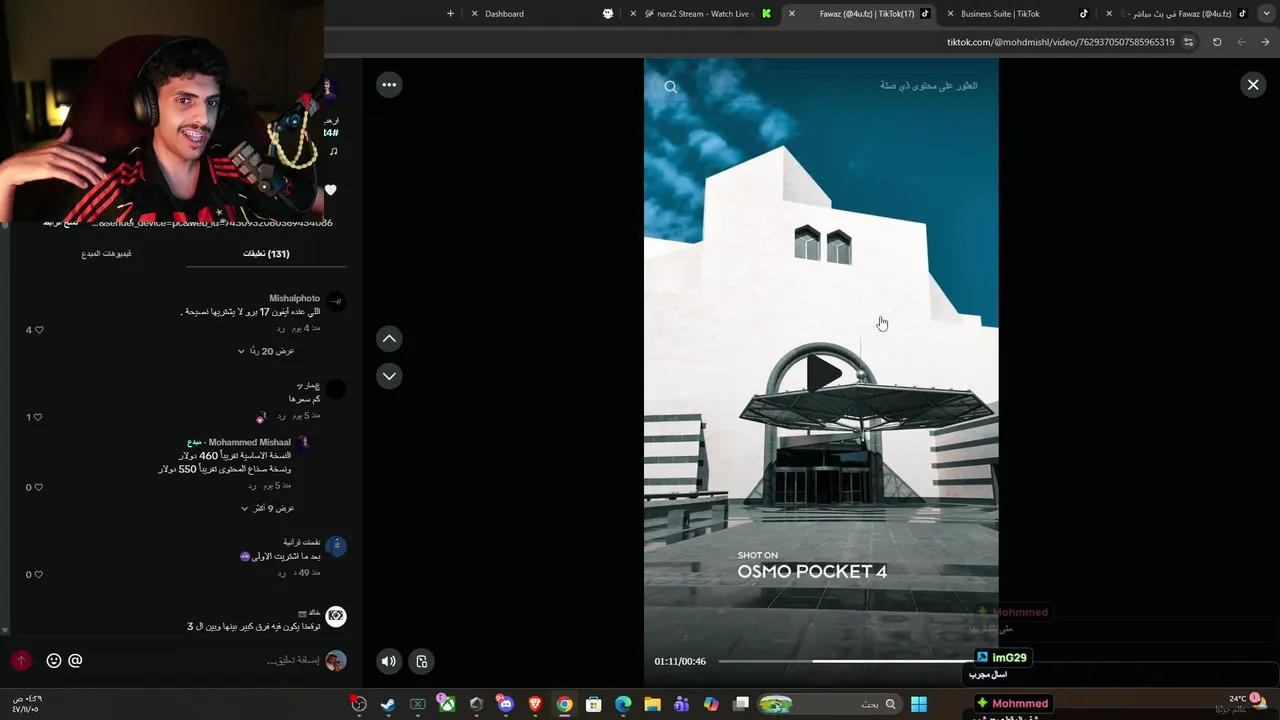The height and width of the screenshot is (720, 1280).
Task: Open the emoji picker in comment box
Action: coord(54,661)
